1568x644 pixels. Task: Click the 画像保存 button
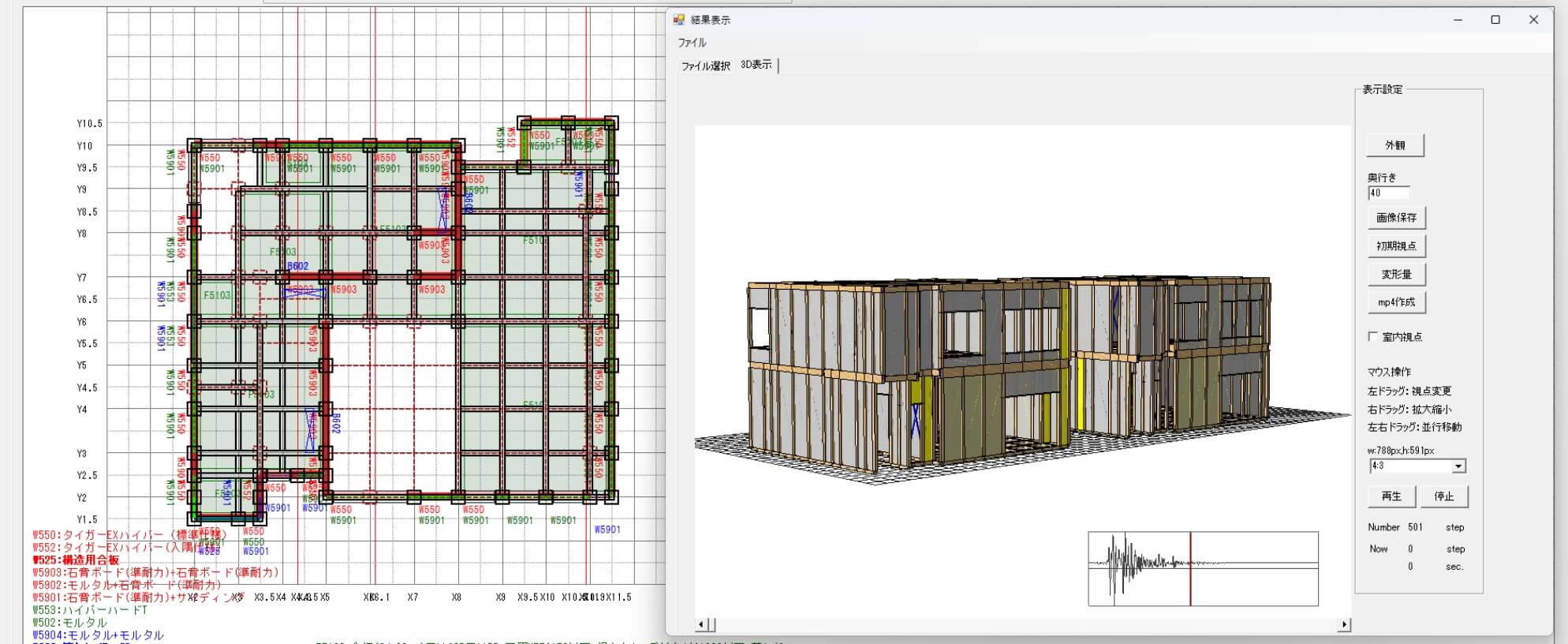(x=1396, y=217)
